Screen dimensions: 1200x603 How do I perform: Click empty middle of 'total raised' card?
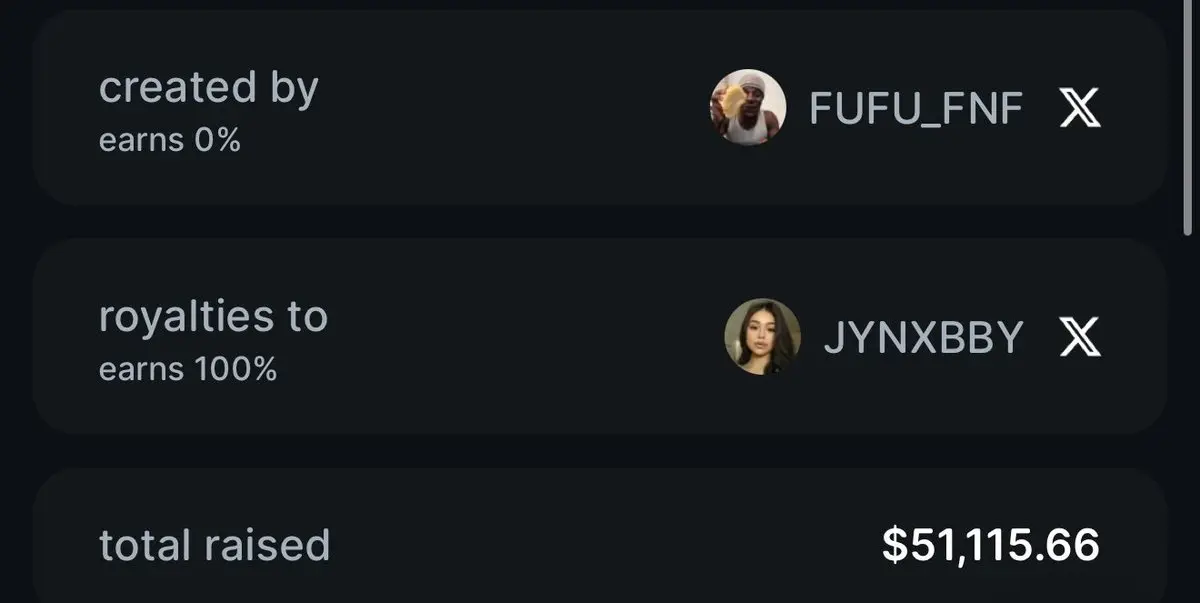pos(600,545)
